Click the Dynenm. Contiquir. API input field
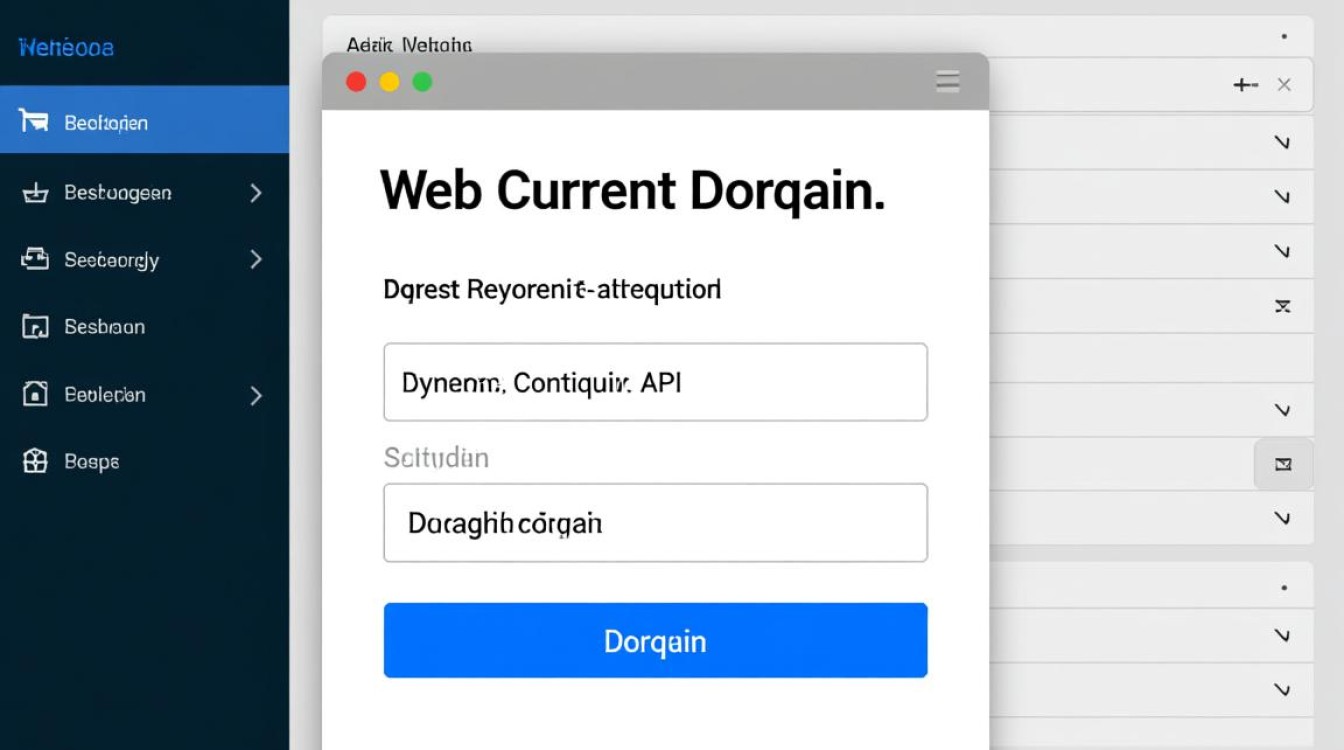The width and height of the screenshot is (1344, 750). (x=655, y=382)
